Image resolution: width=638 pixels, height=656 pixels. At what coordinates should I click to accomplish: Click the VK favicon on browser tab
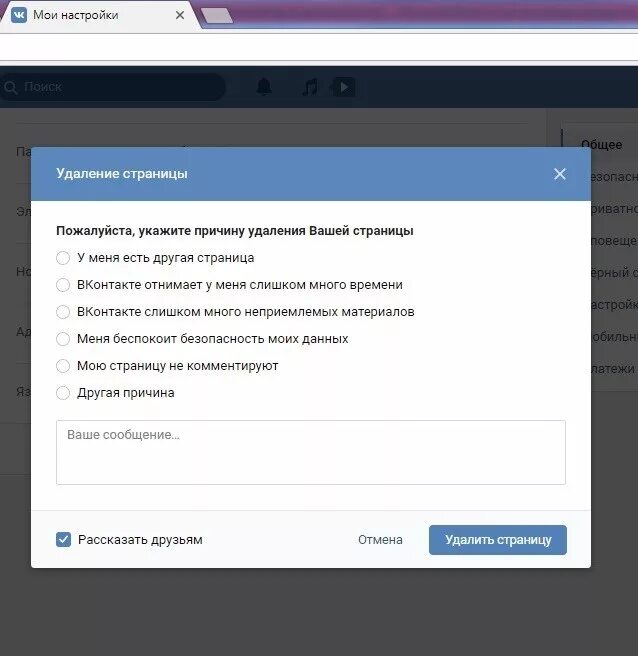(x=19, y=15)
